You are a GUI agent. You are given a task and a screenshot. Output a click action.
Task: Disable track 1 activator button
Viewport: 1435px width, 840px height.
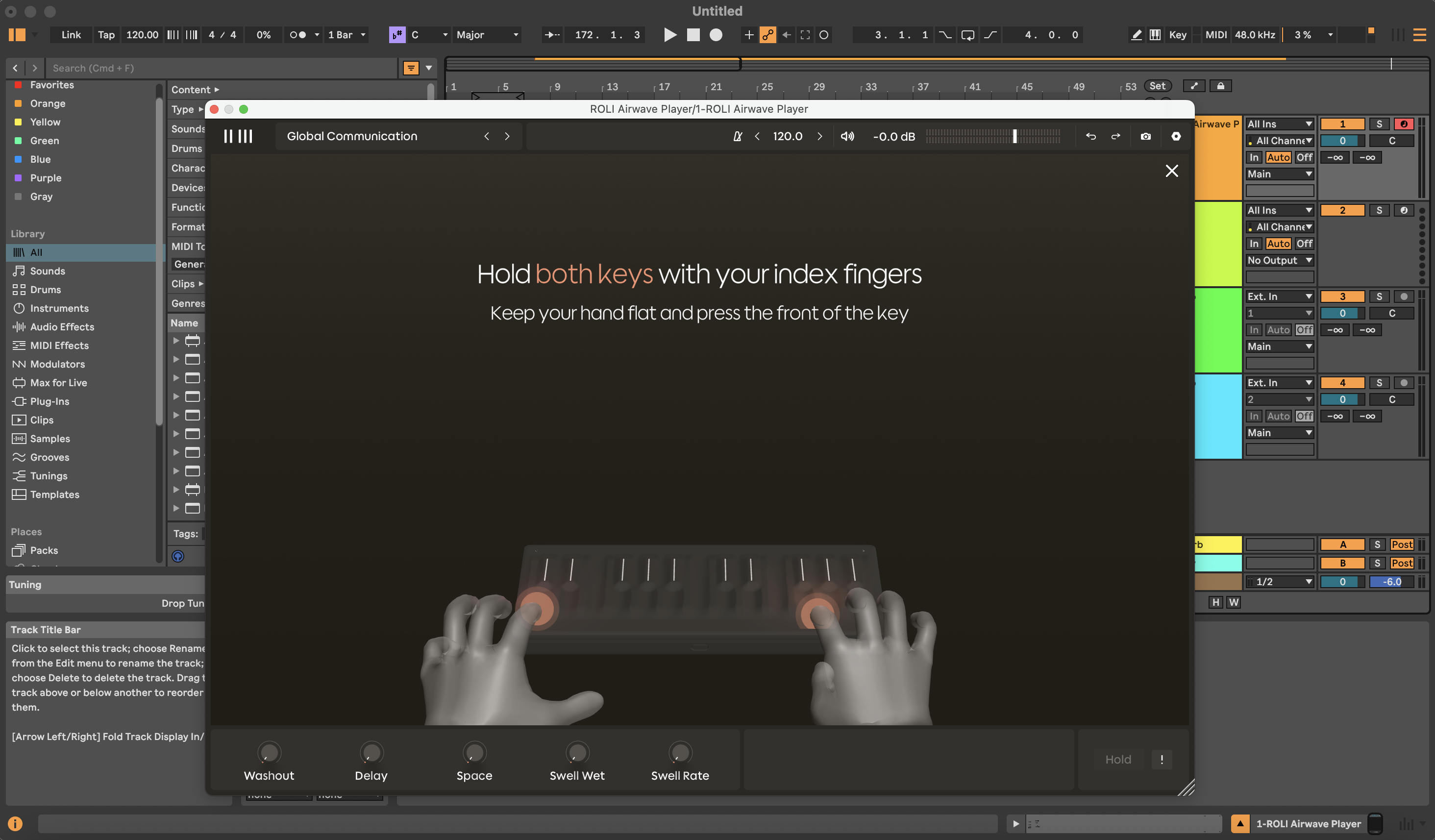point(1342,124)
